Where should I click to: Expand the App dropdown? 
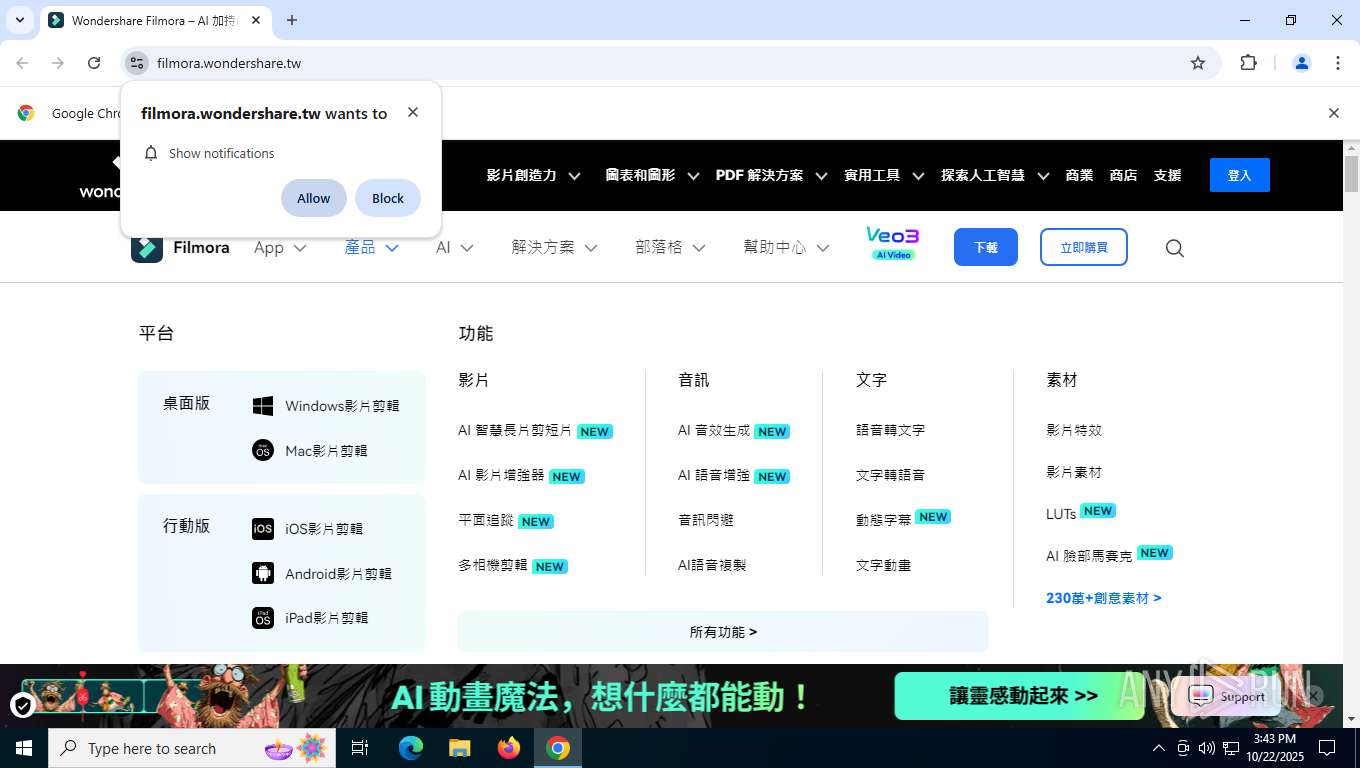[280, 247]
